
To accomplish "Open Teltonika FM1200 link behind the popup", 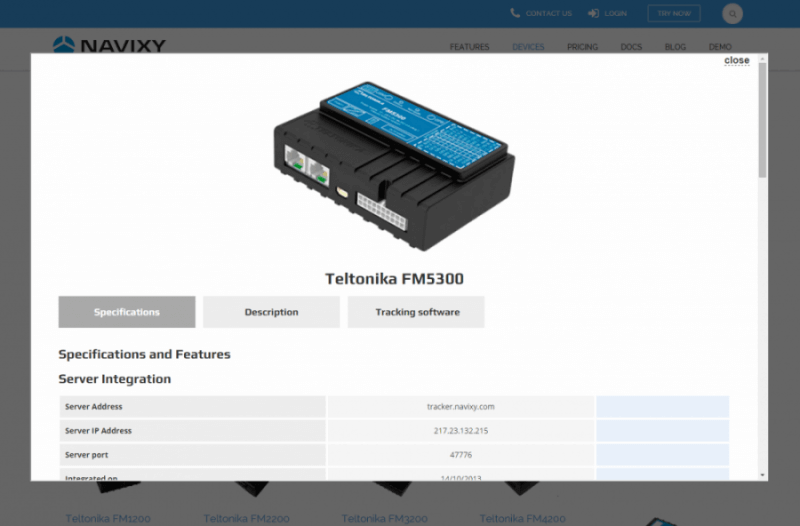I will pyautogui.click(x=108, y=518).
